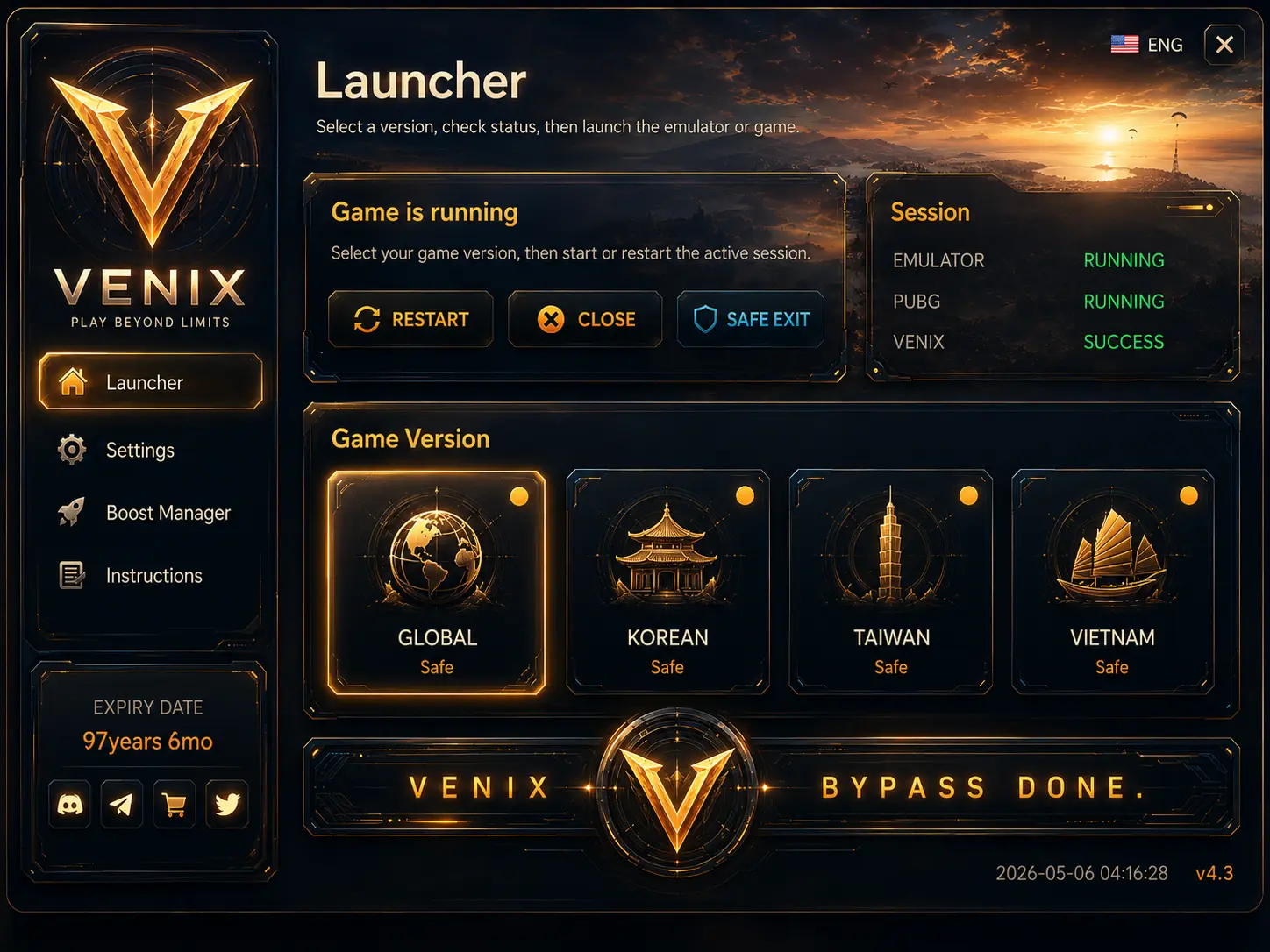The width and height of the screenshot is (1270, 952).
Task: Click the home icon beside Launcher
Action: click(73, 381)
